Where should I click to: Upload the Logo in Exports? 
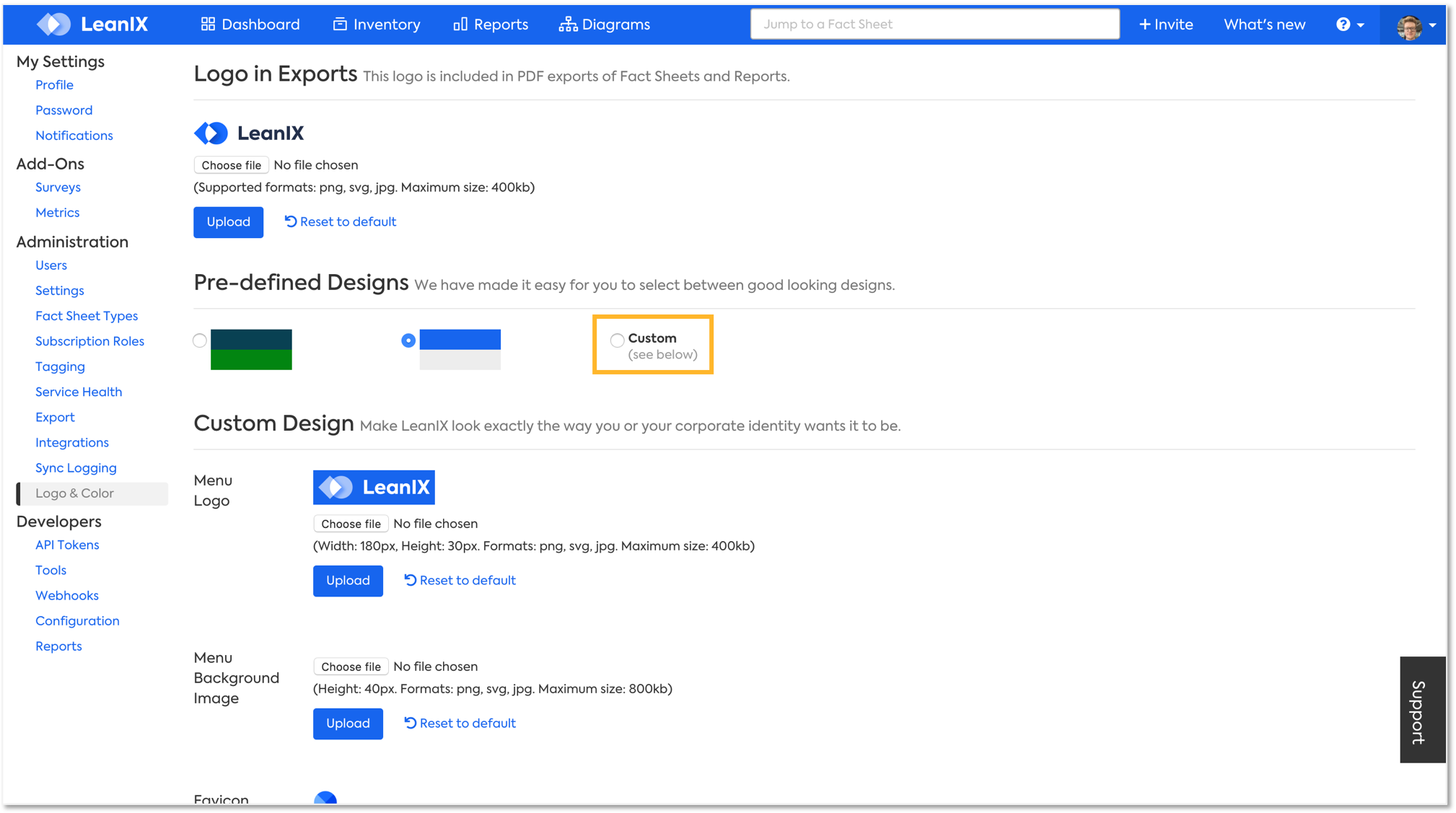228,222
